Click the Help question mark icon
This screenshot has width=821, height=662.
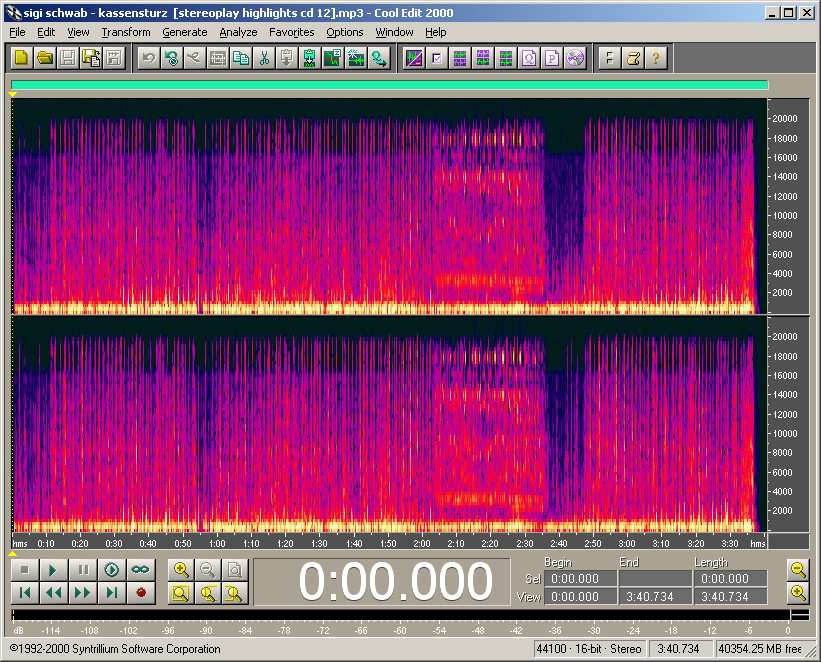pos(655,58)
